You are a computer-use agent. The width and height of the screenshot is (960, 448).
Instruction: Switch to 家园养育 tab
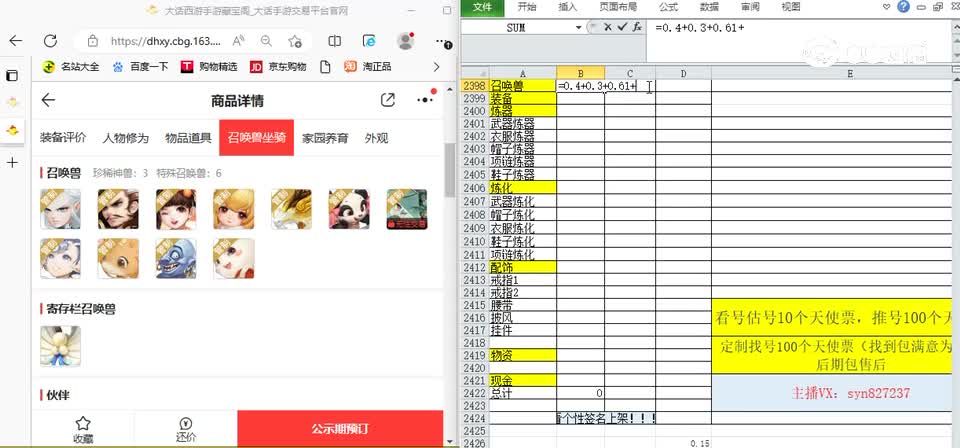pos(325,138)
